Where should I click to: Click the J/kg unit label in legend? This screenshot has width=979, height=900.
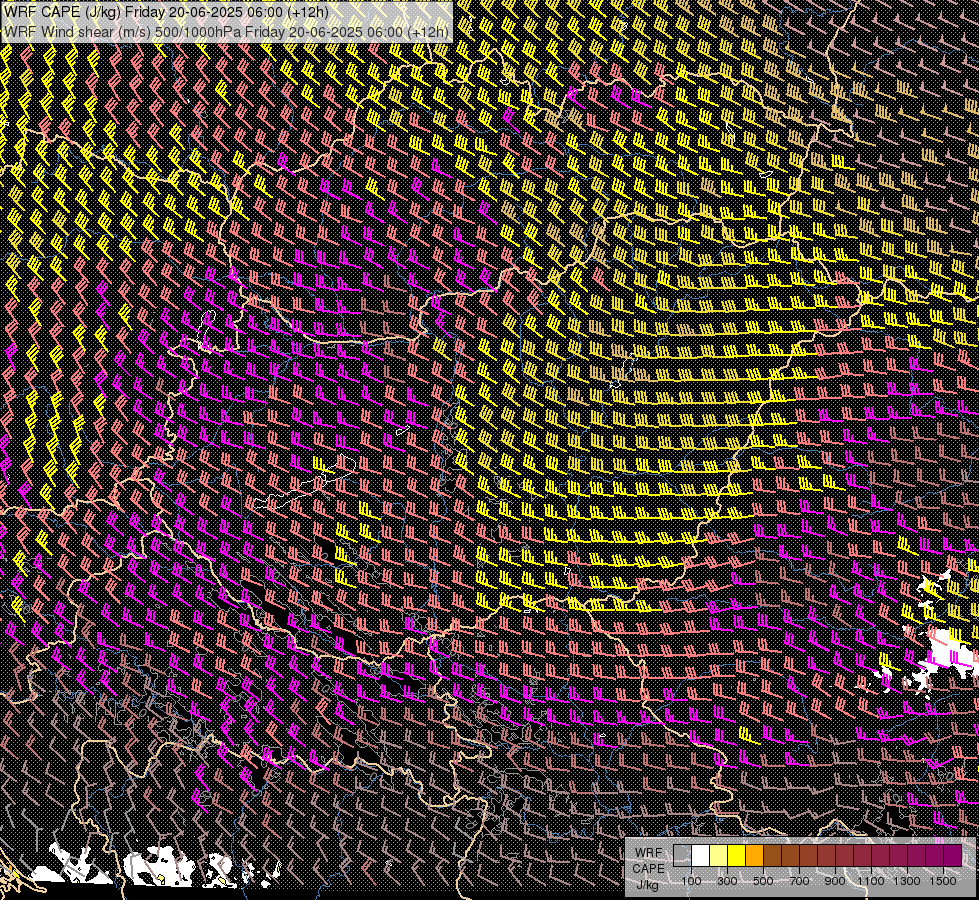pos(648,885)
